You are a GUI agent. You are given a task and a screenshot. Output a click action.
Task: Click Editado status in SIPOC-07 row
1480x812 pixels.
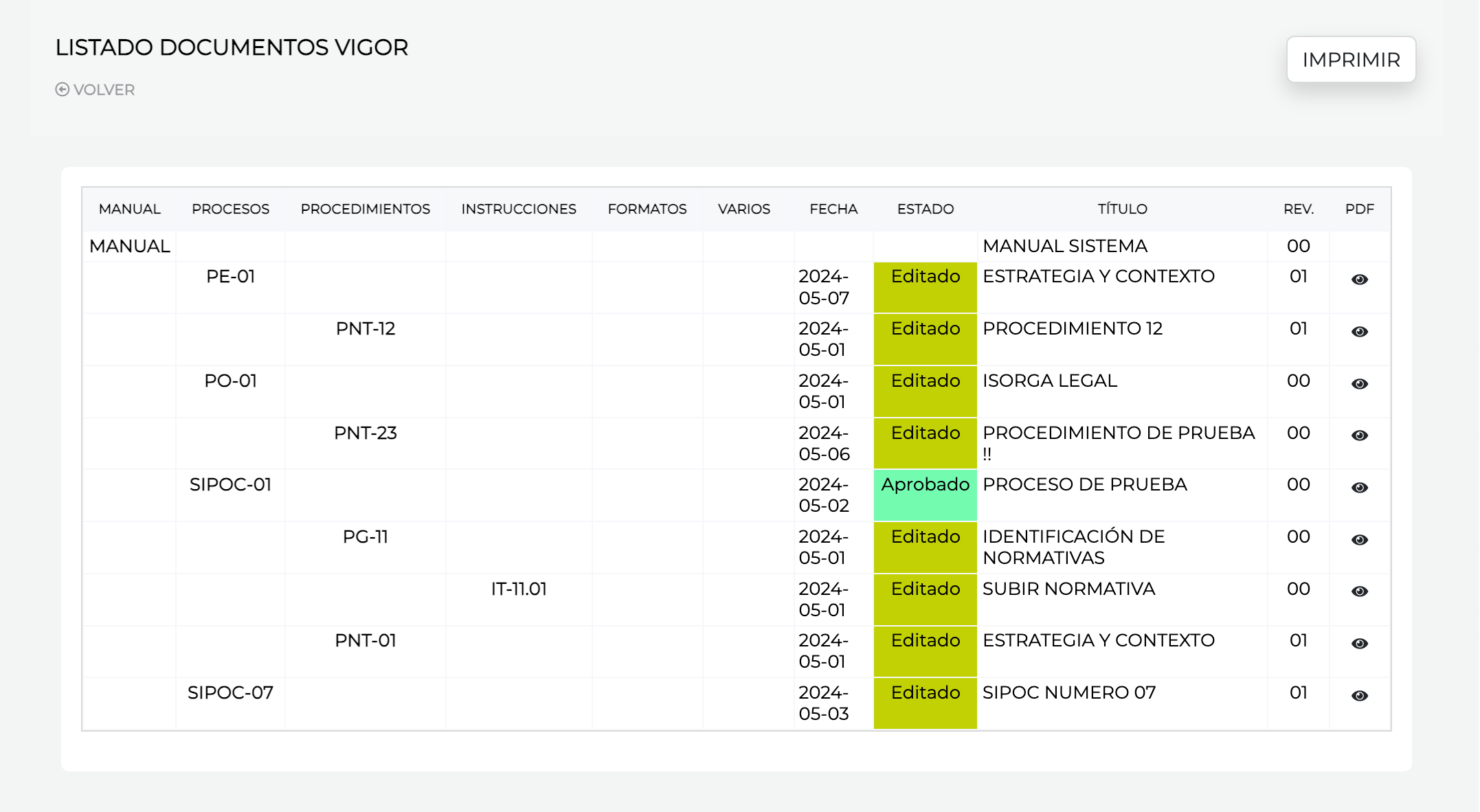coord(926,703)
